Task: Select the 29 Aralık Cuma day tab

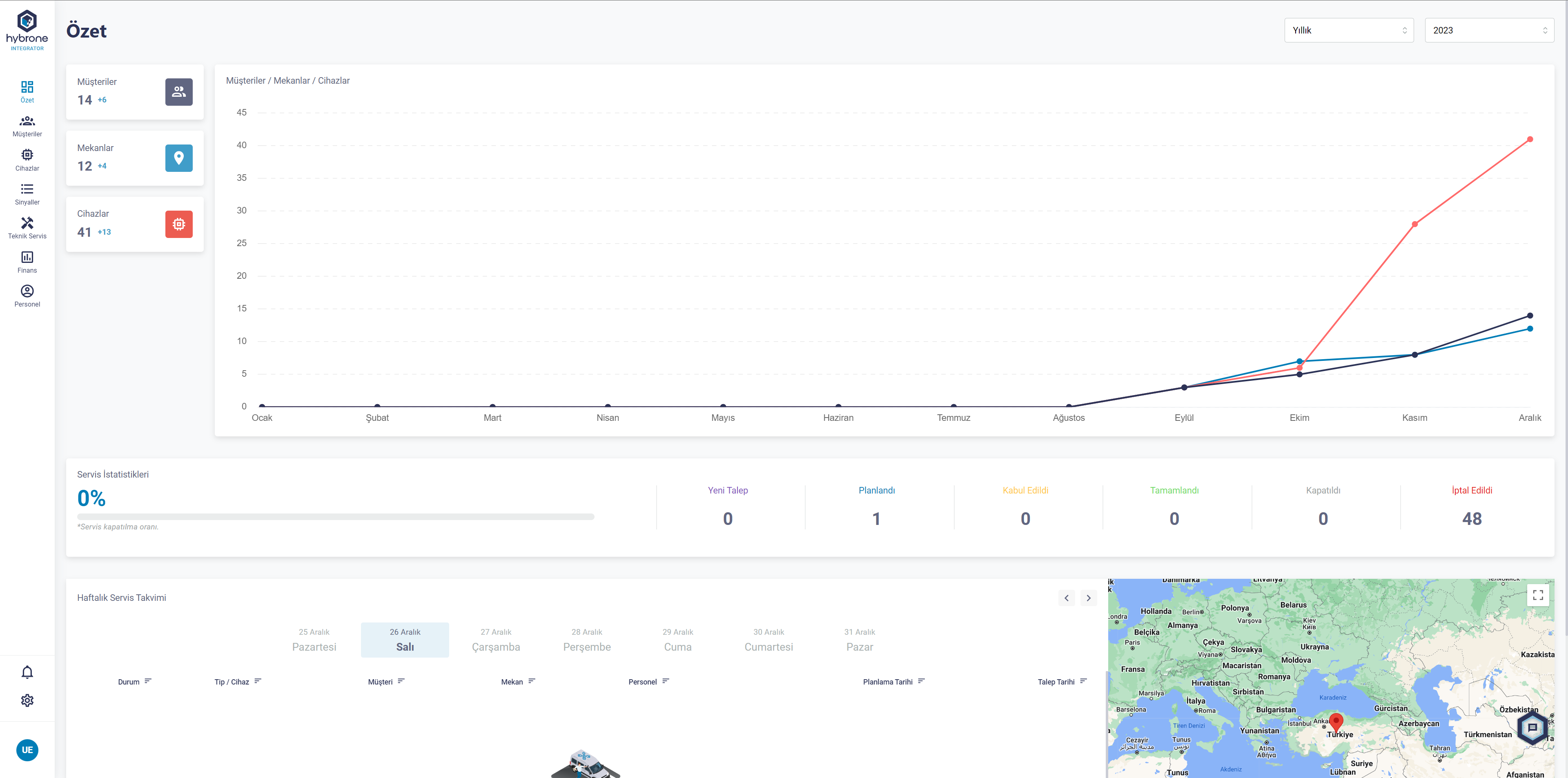Action: (x=677, y=640)
